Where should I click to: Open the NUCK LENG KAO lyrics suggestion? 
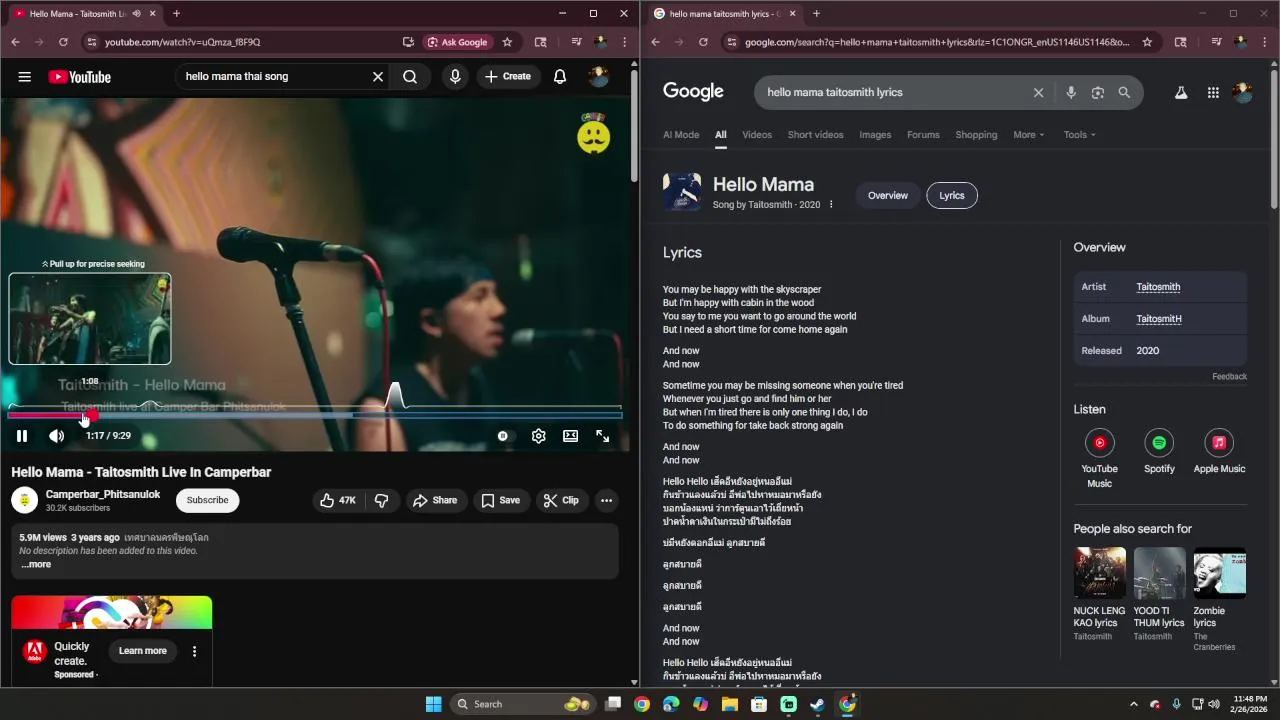[x=1100, y=594]
